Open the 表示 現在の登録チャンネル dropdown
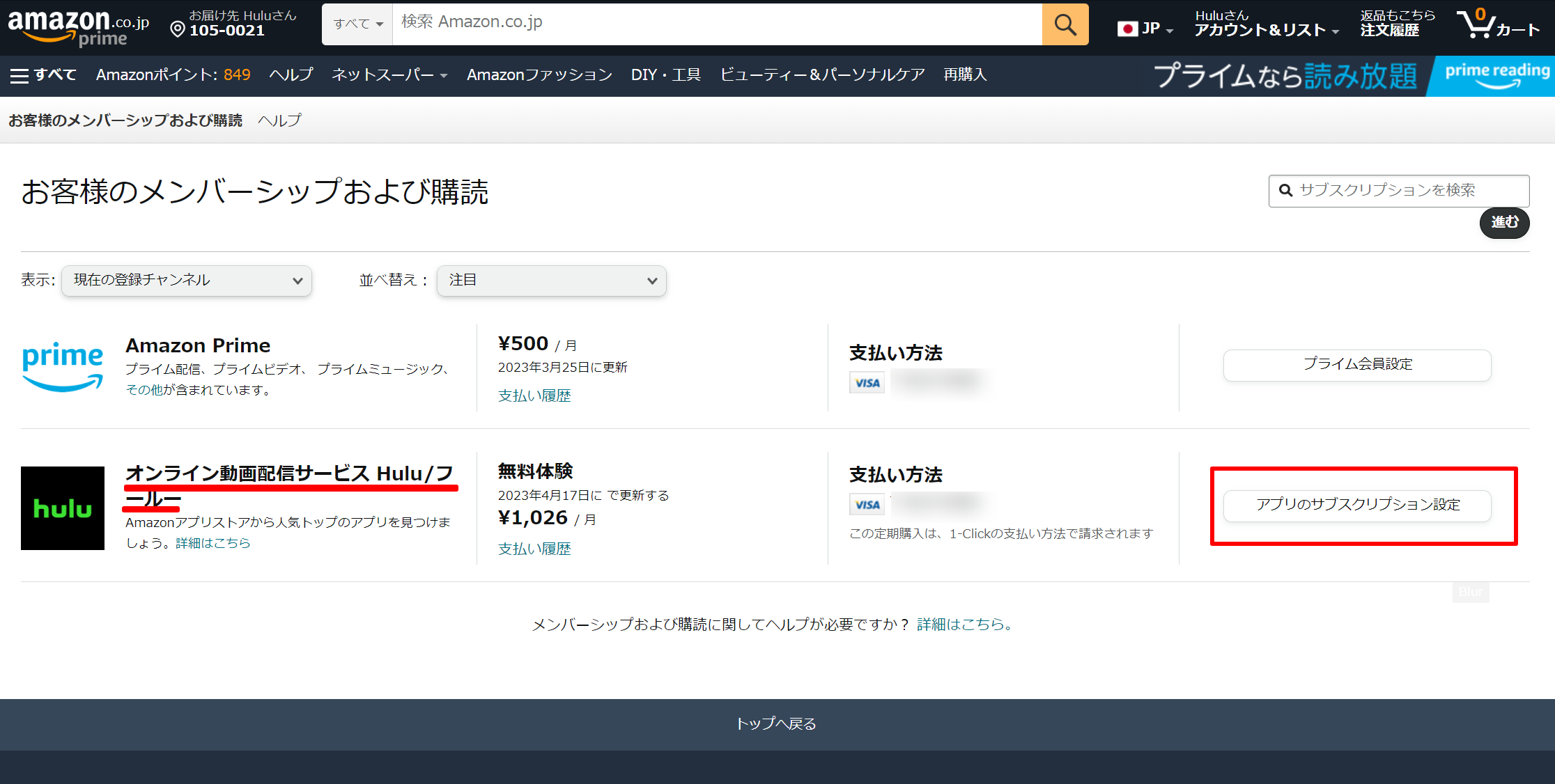The image size is (1555, 784). (x=187, y=281)
